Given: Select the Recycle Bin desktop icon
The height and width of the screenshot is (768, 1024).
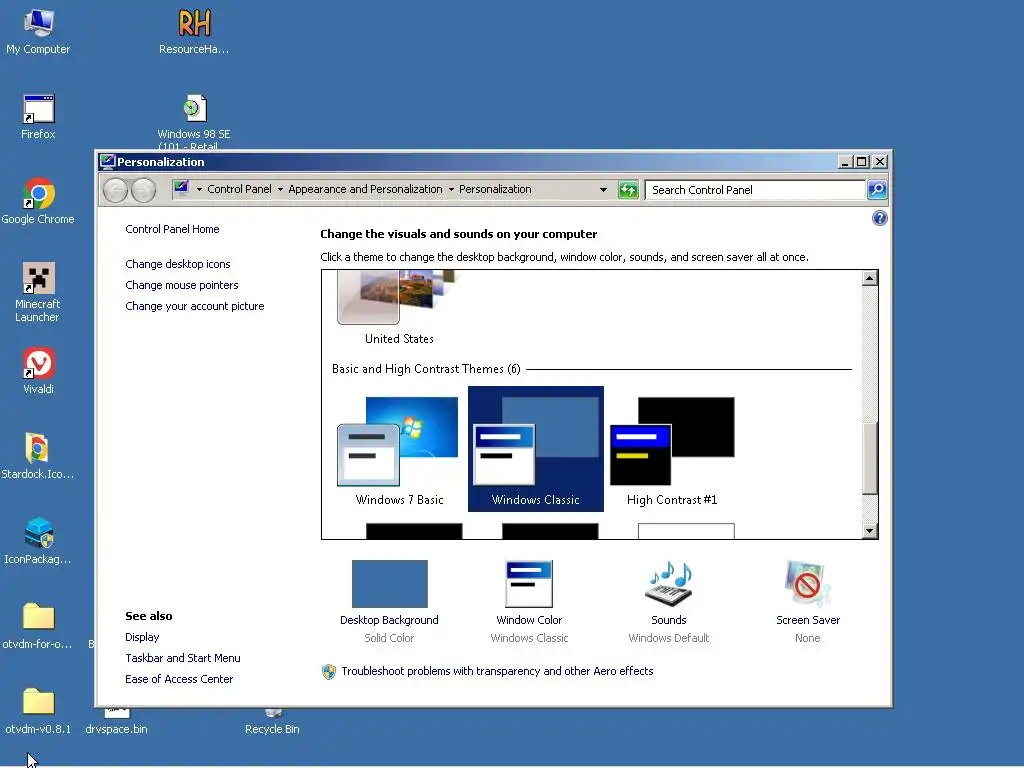Looking at the screenshot, I should pos(272,722).
